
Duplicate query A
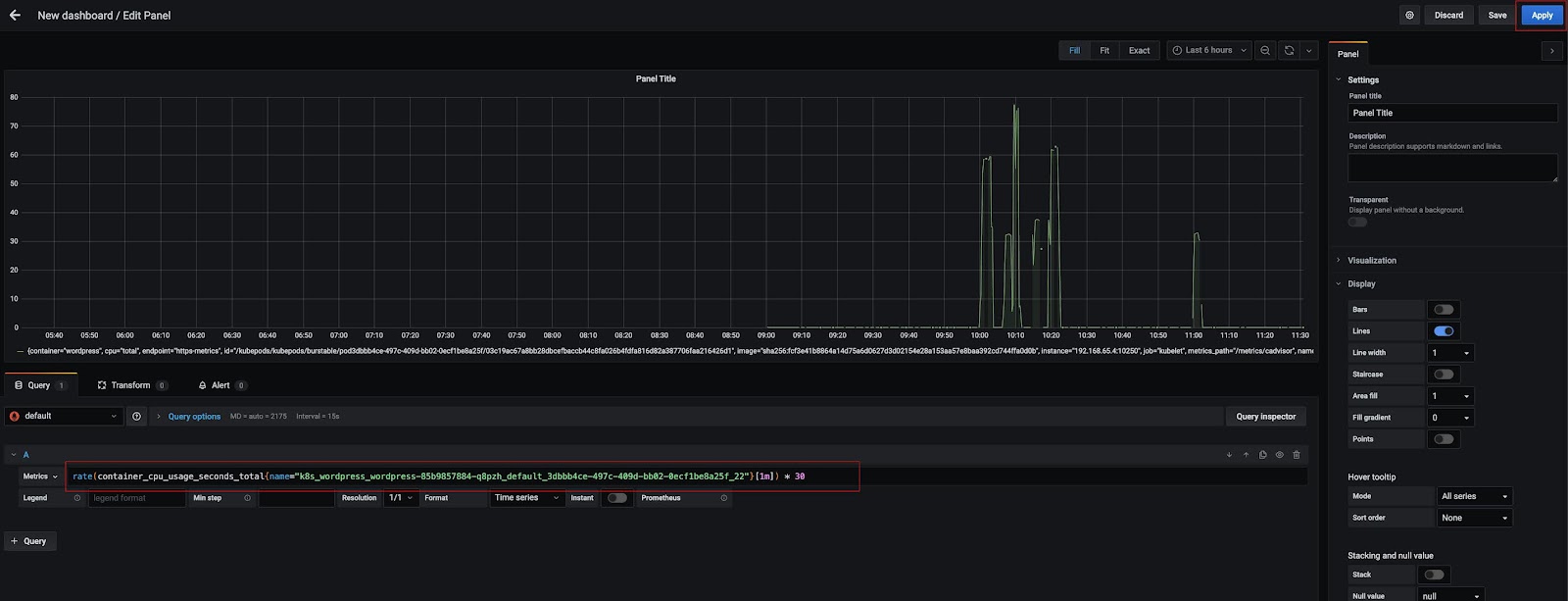[x=1262, y=455]
